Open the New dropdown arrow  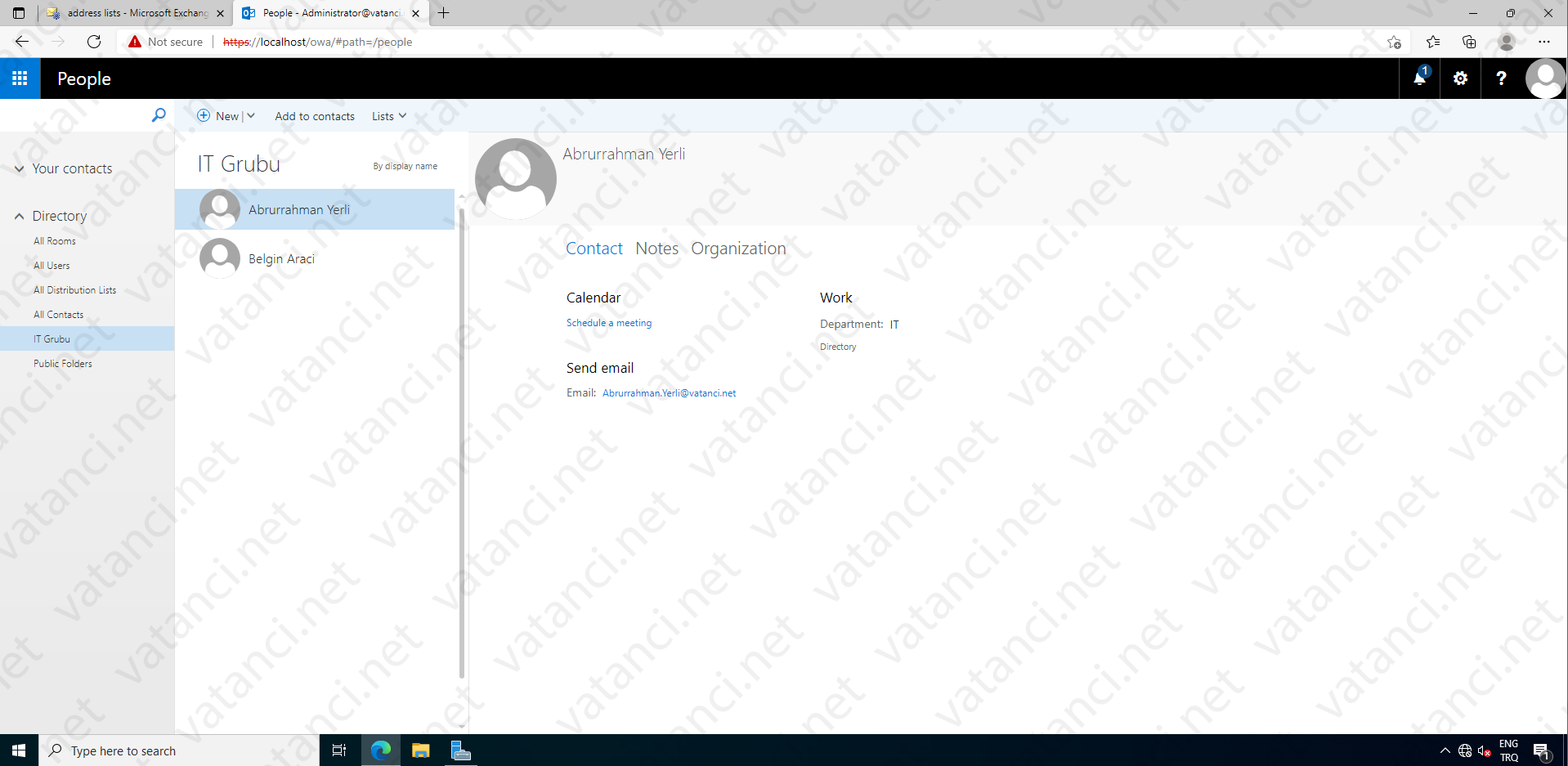click(251, 116)
